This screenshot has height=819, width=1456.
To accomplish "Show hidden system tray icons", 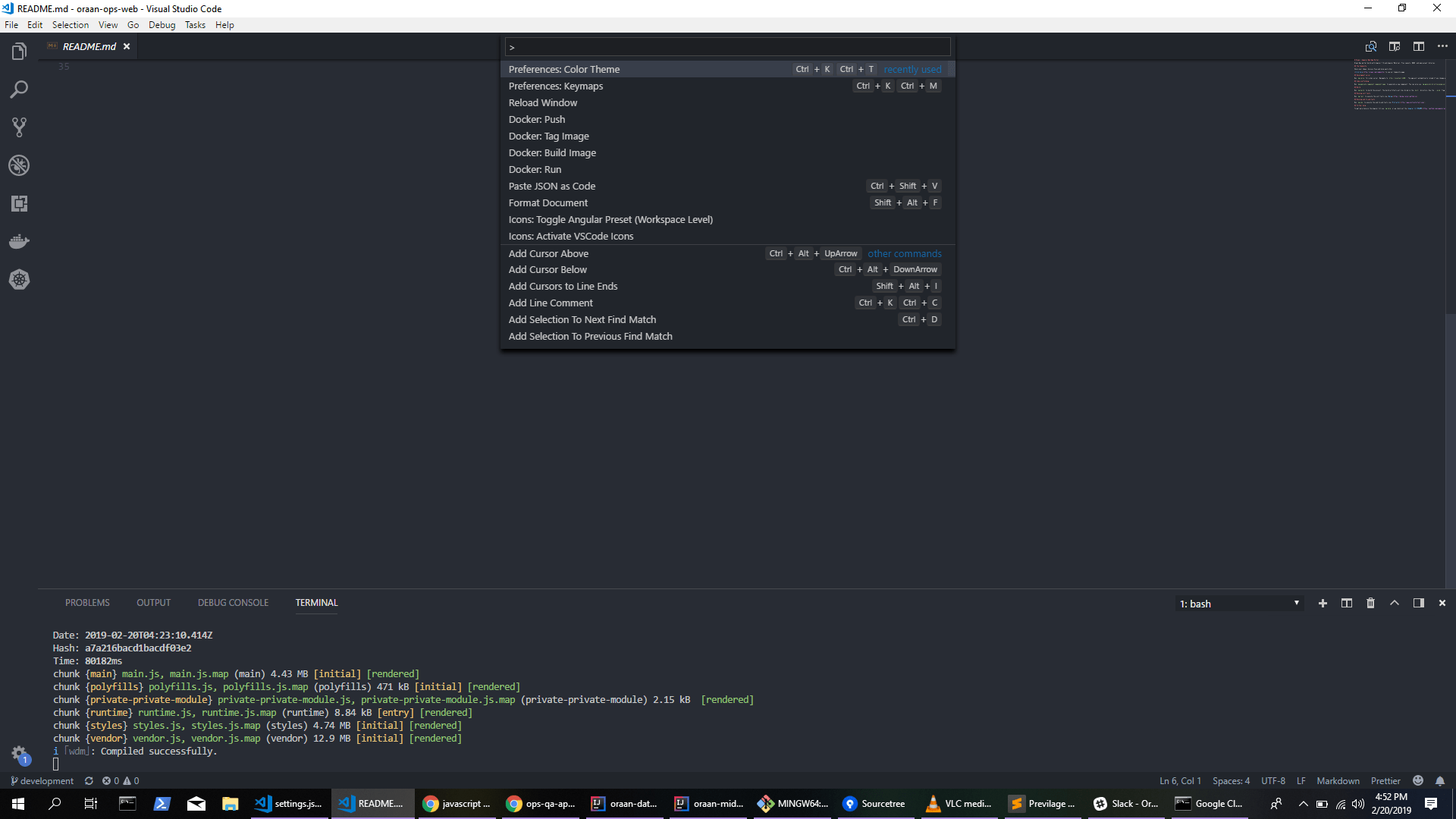I will point(1303,804).
